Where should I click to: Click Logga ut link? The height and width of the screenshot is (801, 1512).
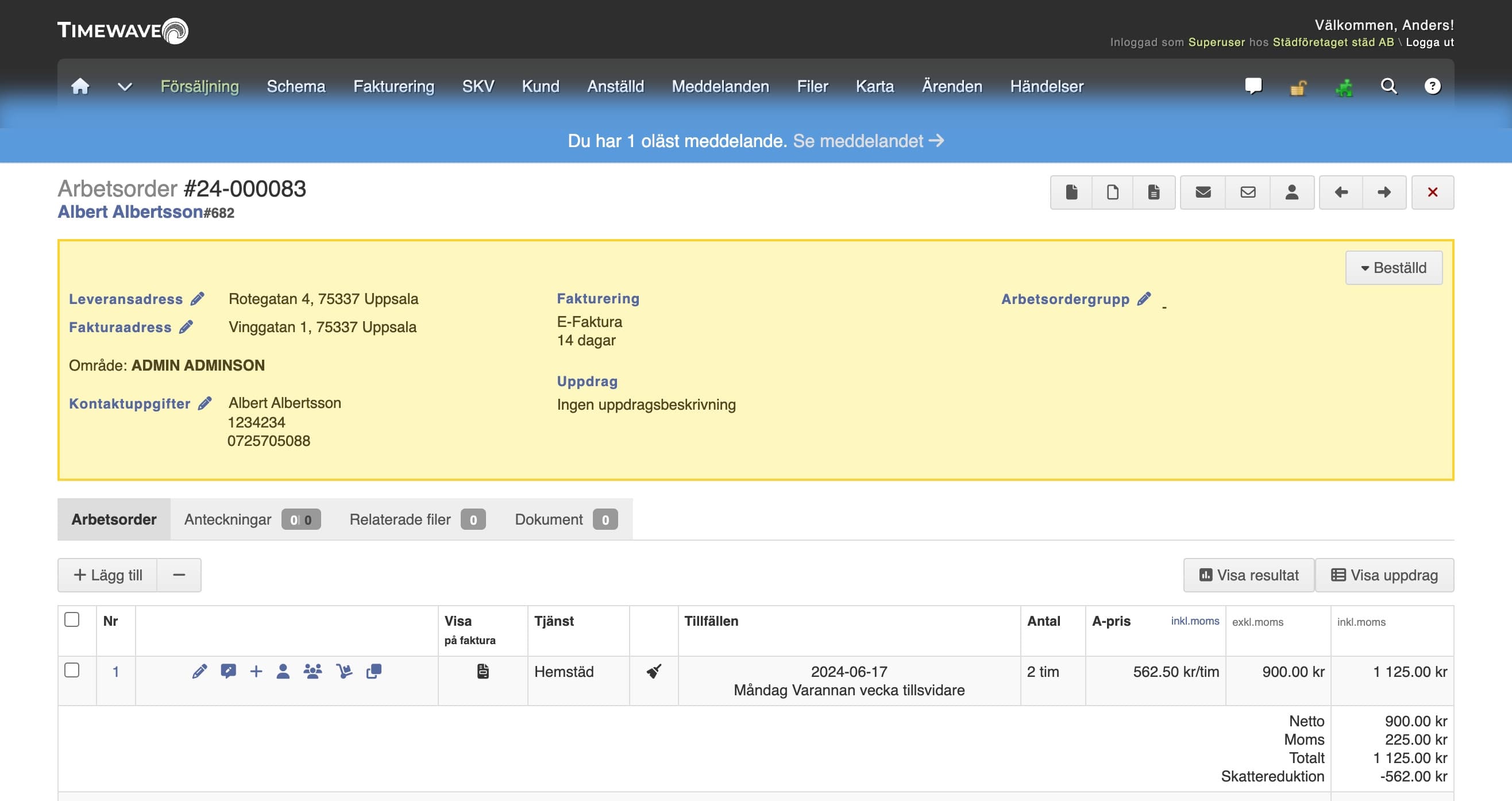(x=1430, y=43)
